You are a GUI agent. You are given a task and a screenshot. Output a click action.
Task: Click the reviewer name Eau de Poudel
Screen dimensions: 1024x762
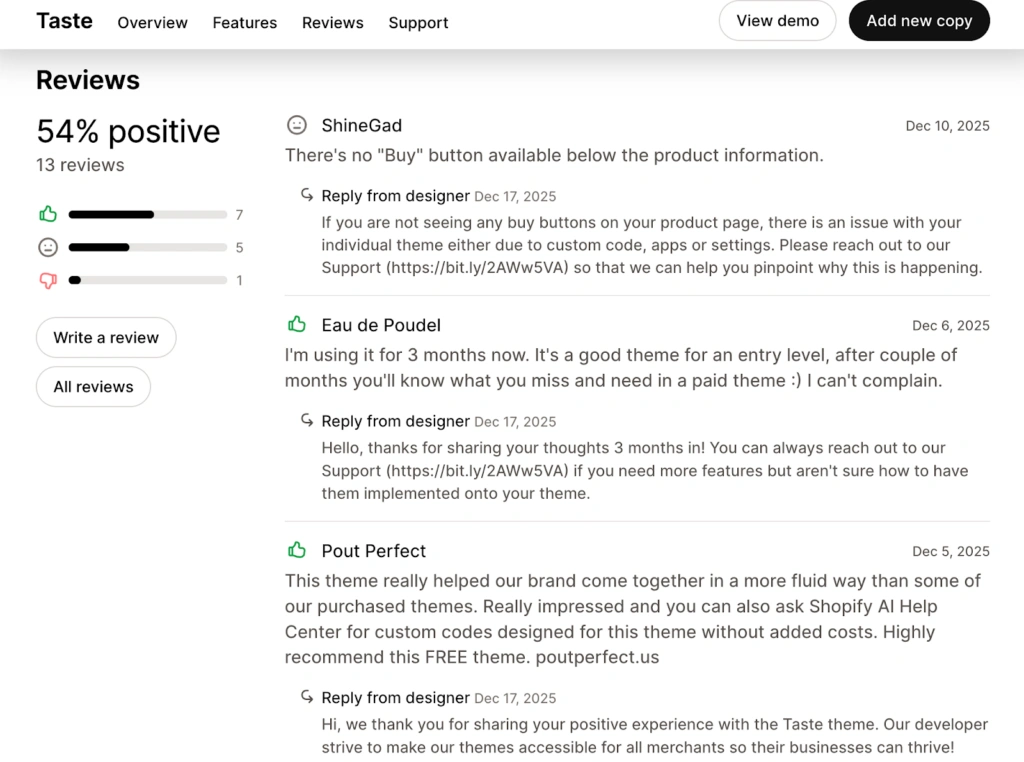(381, 325)
